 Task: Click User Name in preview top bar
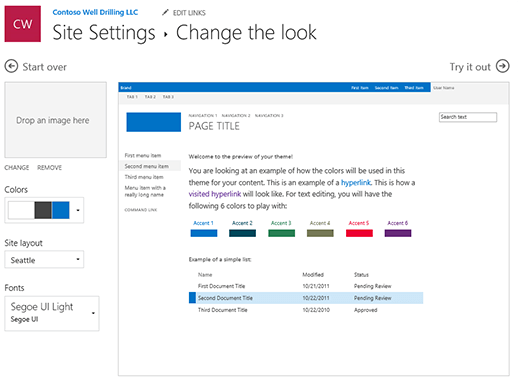[x=444, y=88]
